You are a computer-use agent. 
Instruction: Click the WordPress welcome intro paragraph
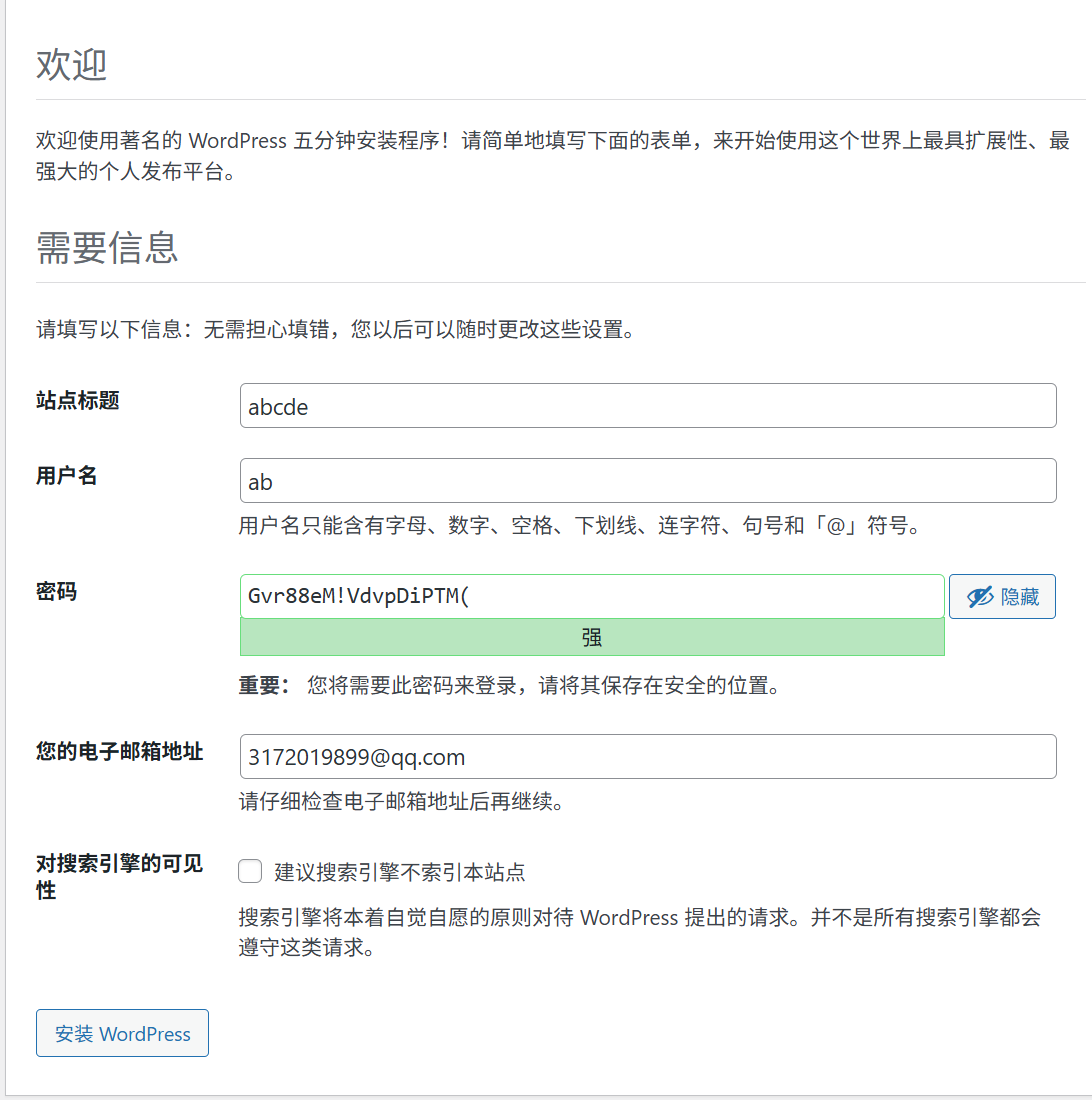(x=553, y=156)
